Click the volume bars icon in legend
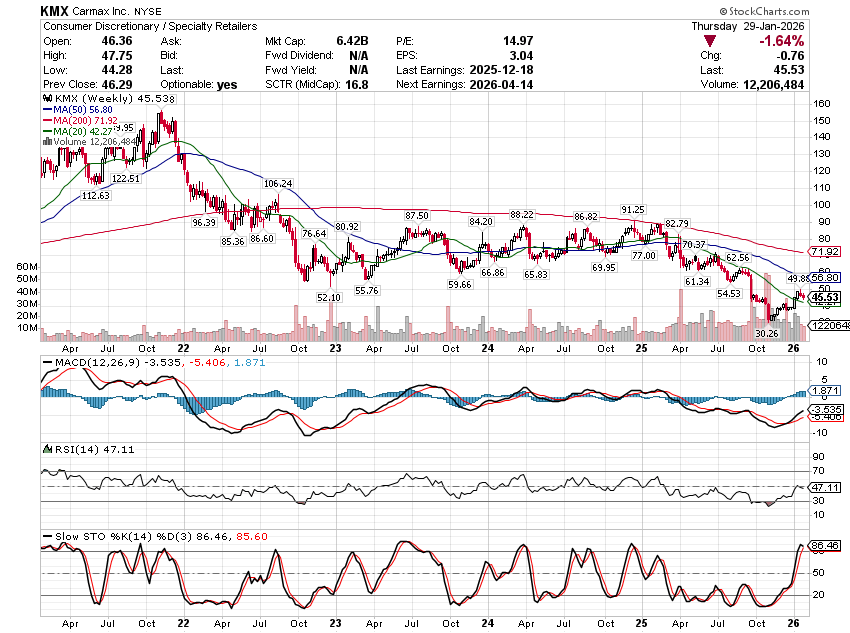The image size is (850, 633). point(45,141)
